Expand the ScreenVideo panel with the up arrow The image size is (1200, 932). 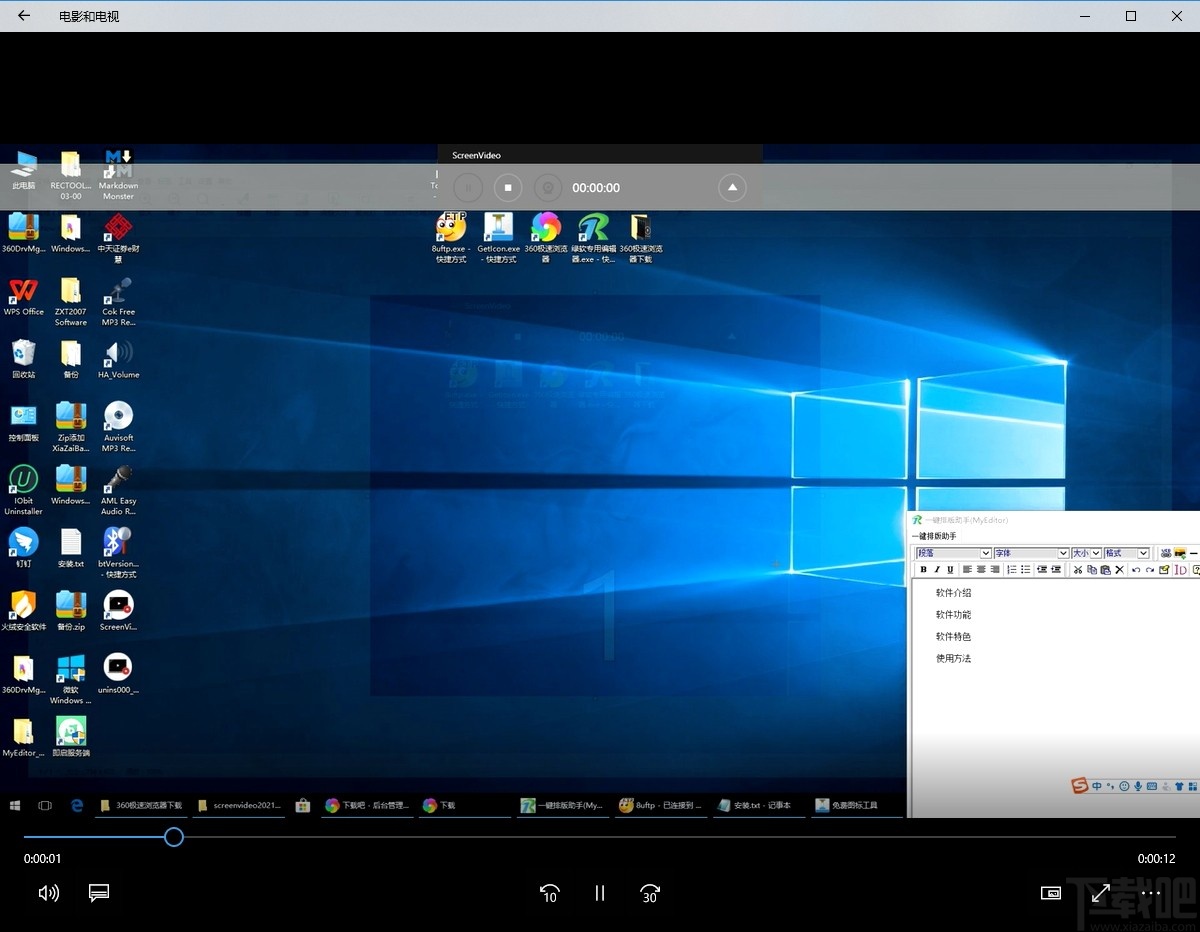[732, 187]
